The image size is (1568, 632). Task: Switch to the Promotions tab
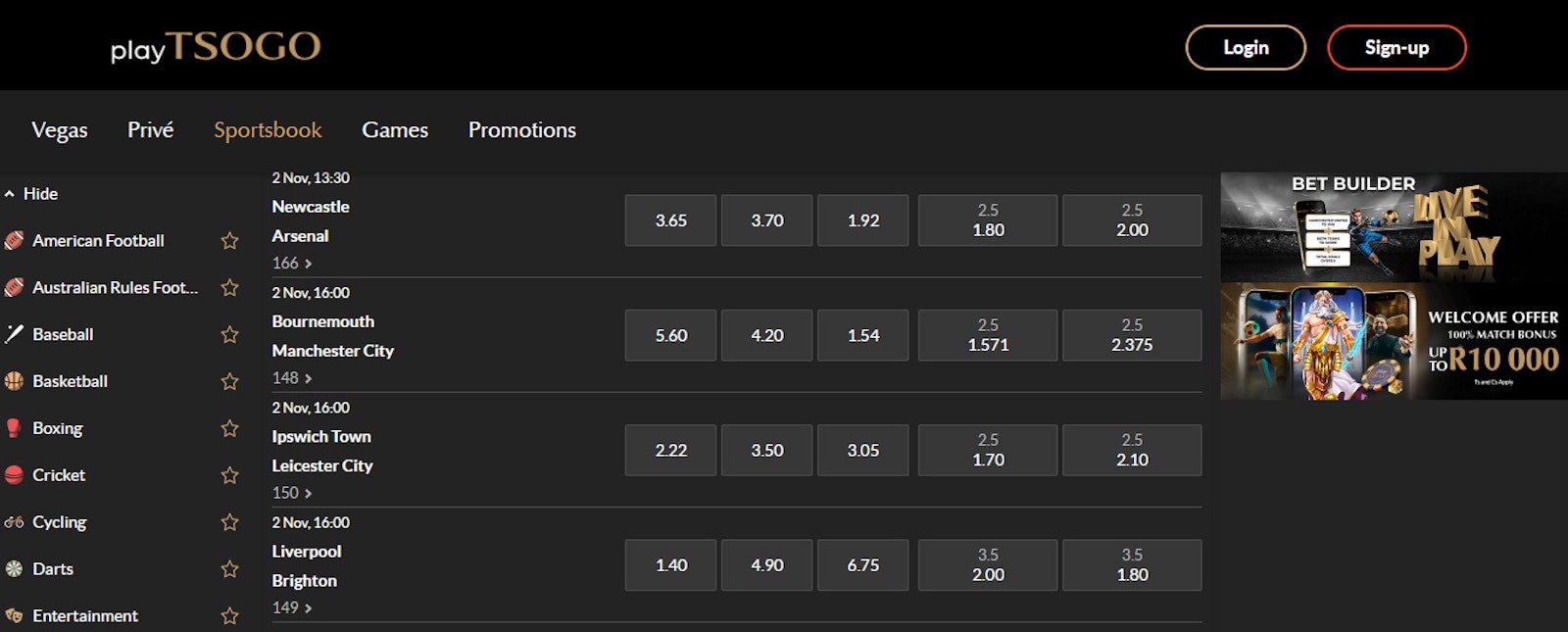[x=521, y=130]
